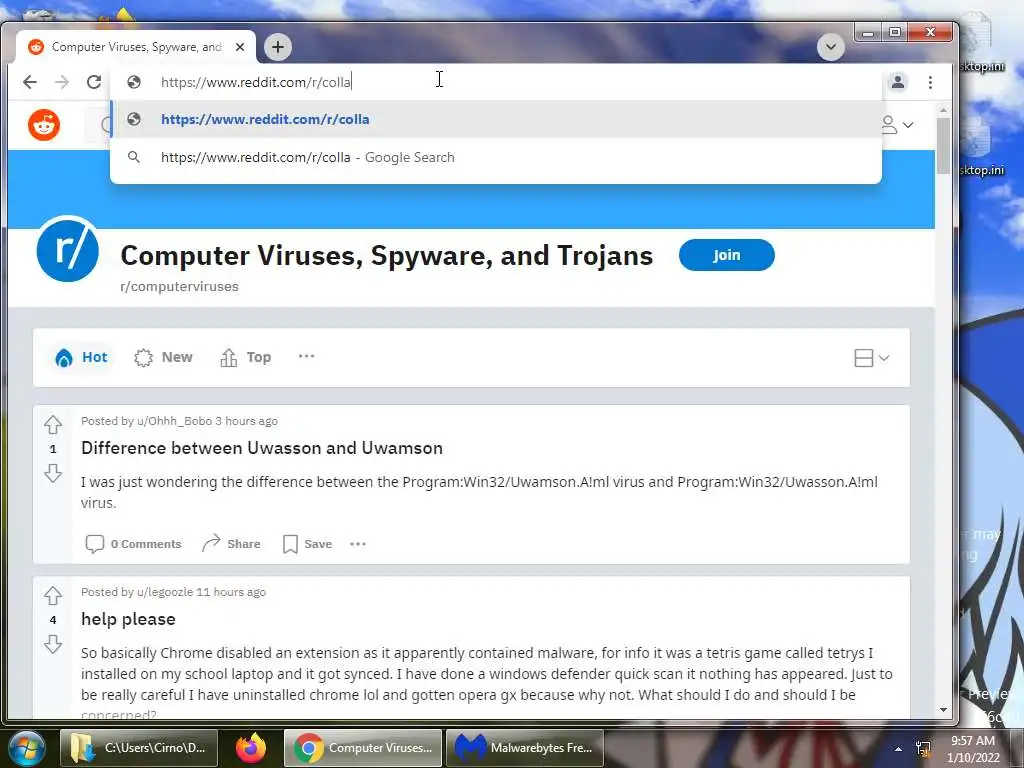Upvote the Uwasson and Uwamson post

pos(53,425)
